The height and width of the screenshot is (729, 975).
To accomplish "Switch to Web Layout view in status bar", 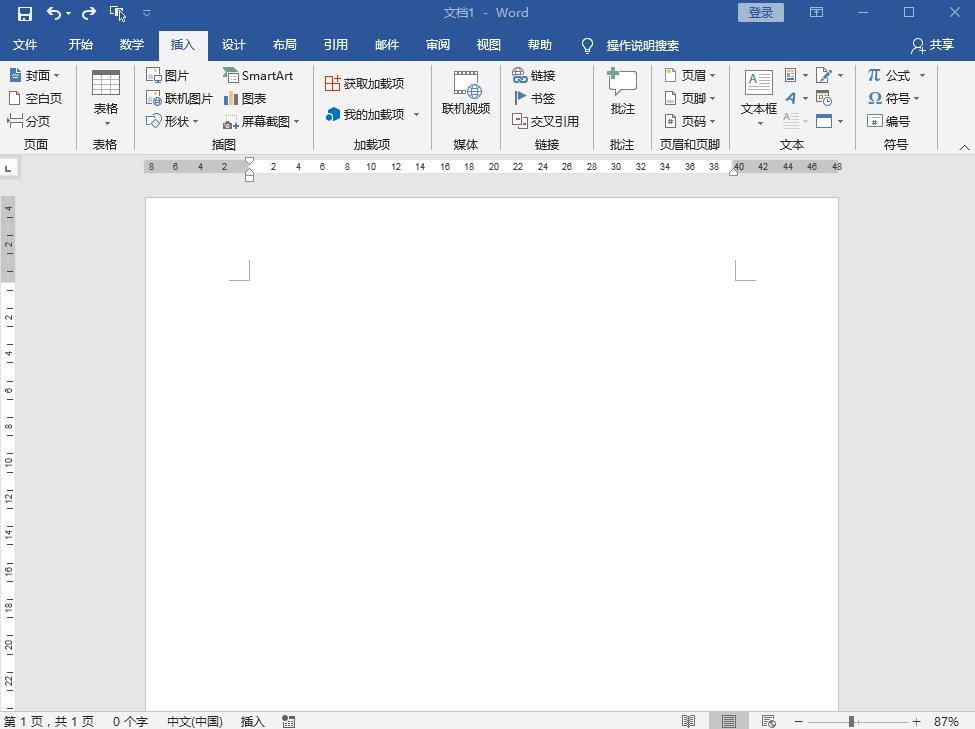I will coord(769,720).
